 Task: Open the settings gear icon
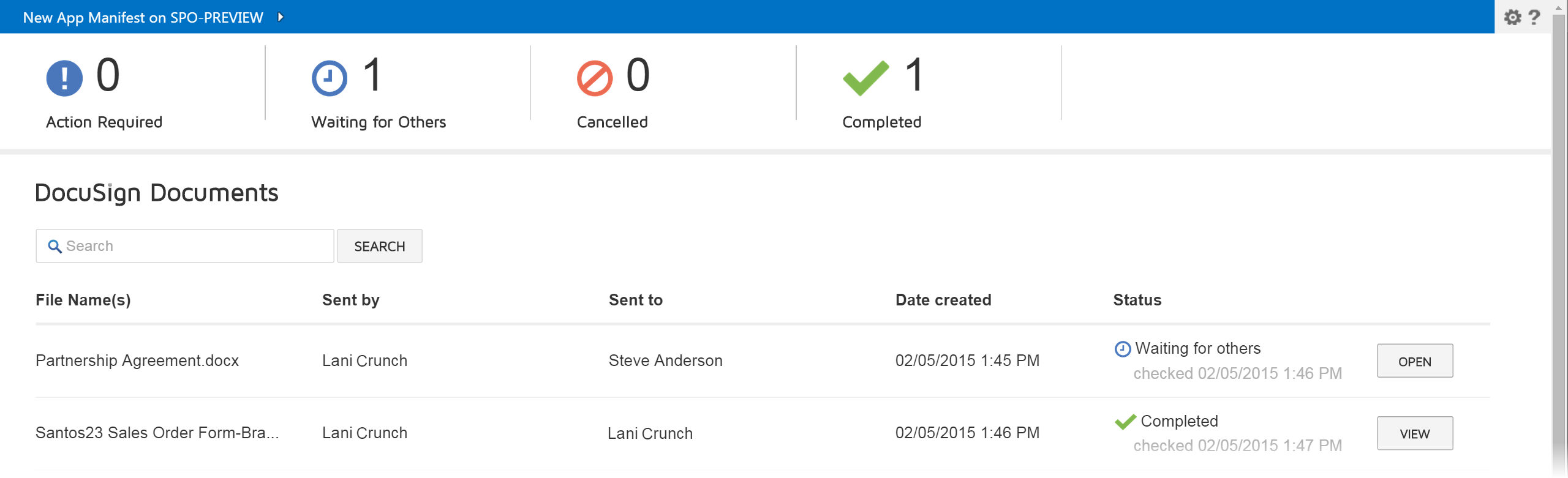(1512, 17)
